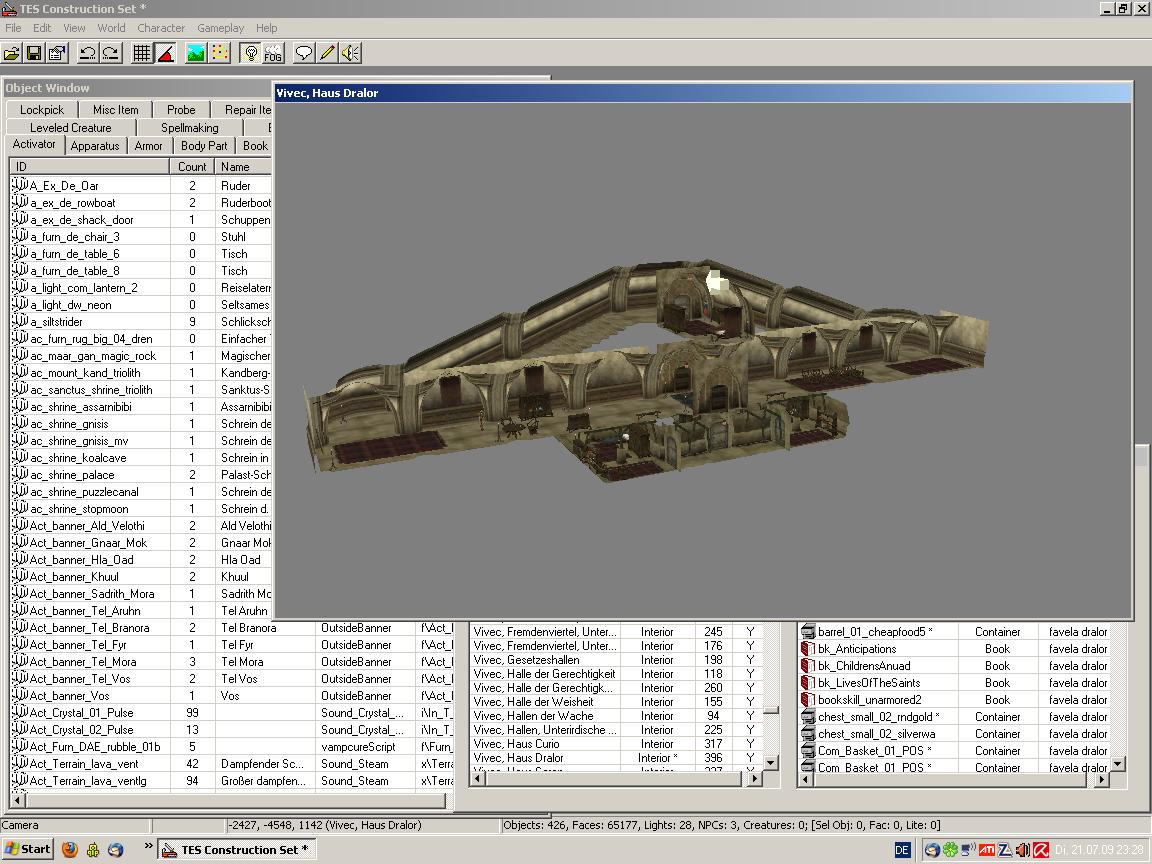
Task: Open the script editor pencil icon
Action: [x=327, y=53]
